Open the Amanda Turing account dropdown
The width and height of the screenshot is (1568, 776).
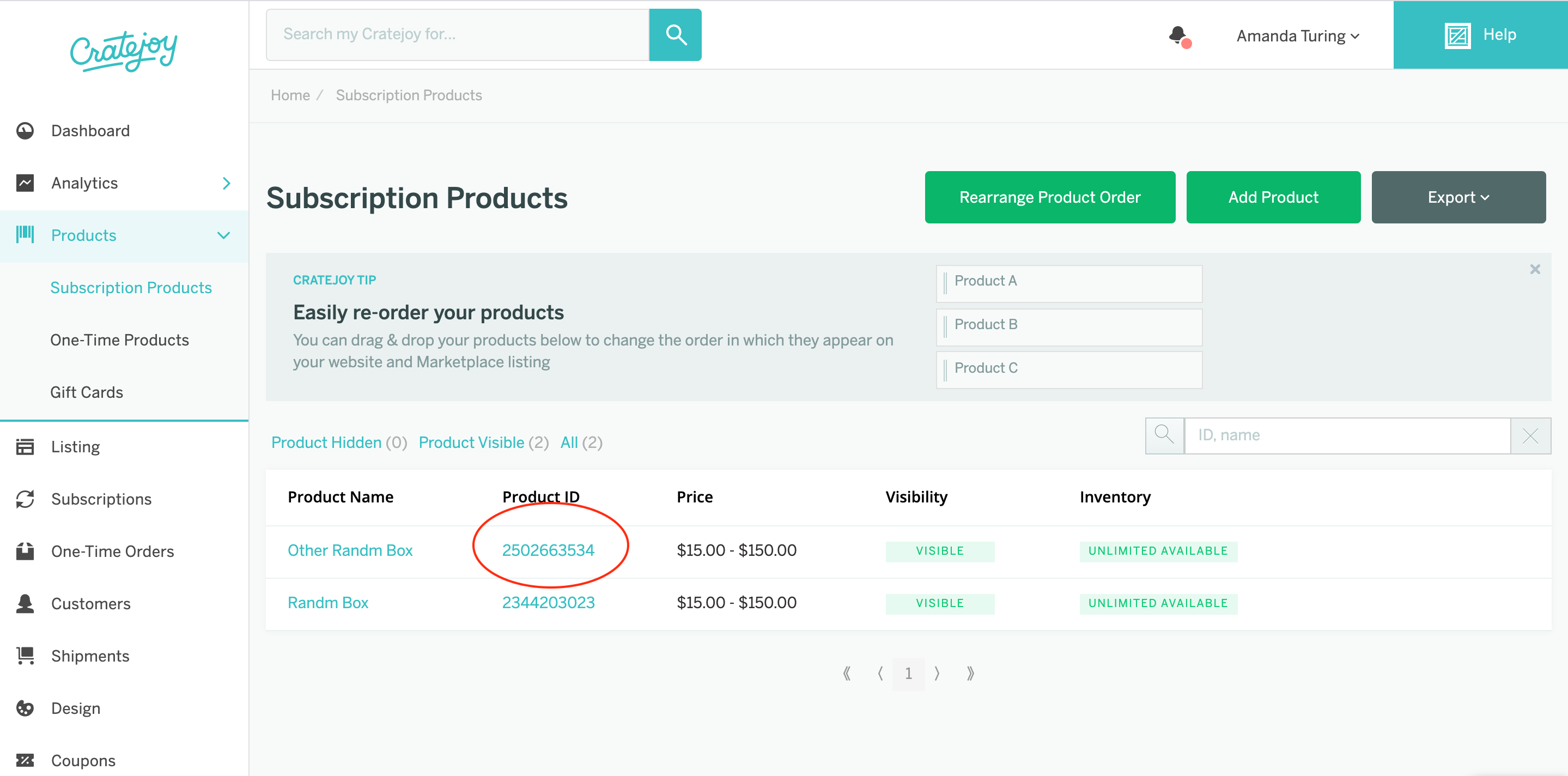[1298, 36]
